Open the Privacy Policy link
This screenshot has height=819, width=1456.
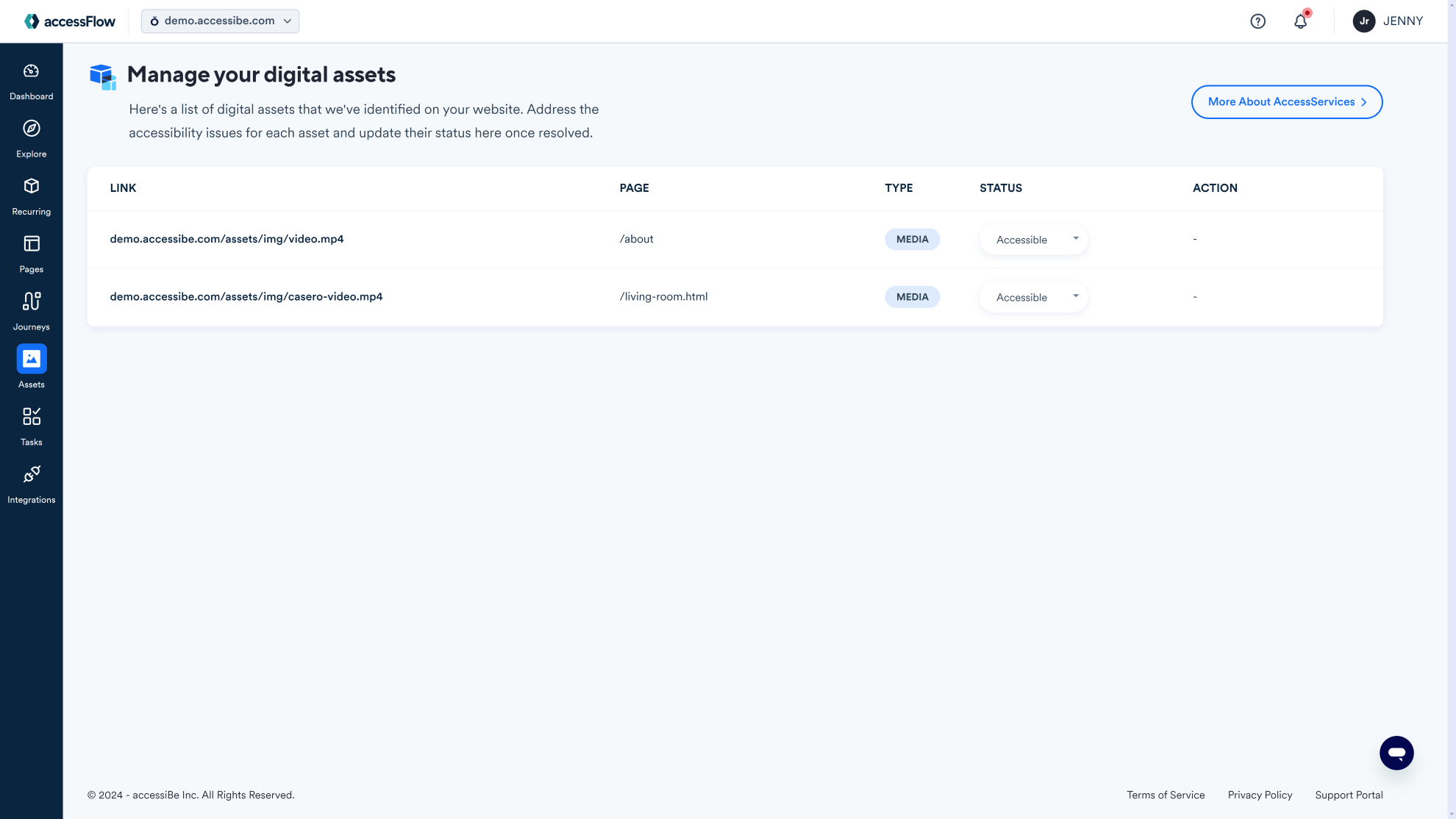[1260, 795]
